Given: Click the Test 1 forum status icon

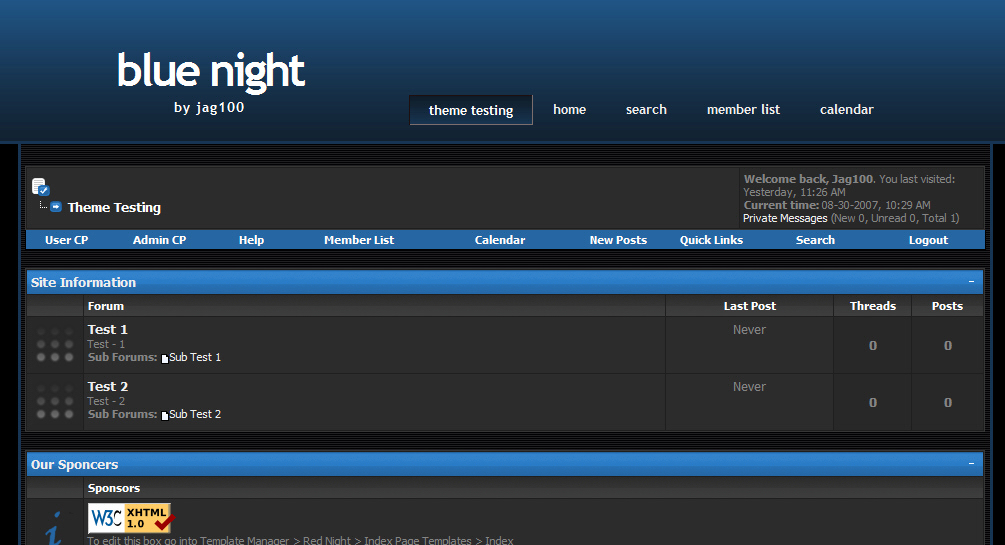Looking at the screenshot, I should point(54,344).
